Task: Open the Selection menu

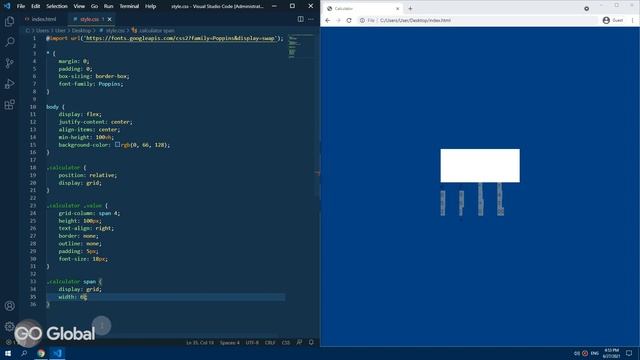Action: [x=57, y=6]
